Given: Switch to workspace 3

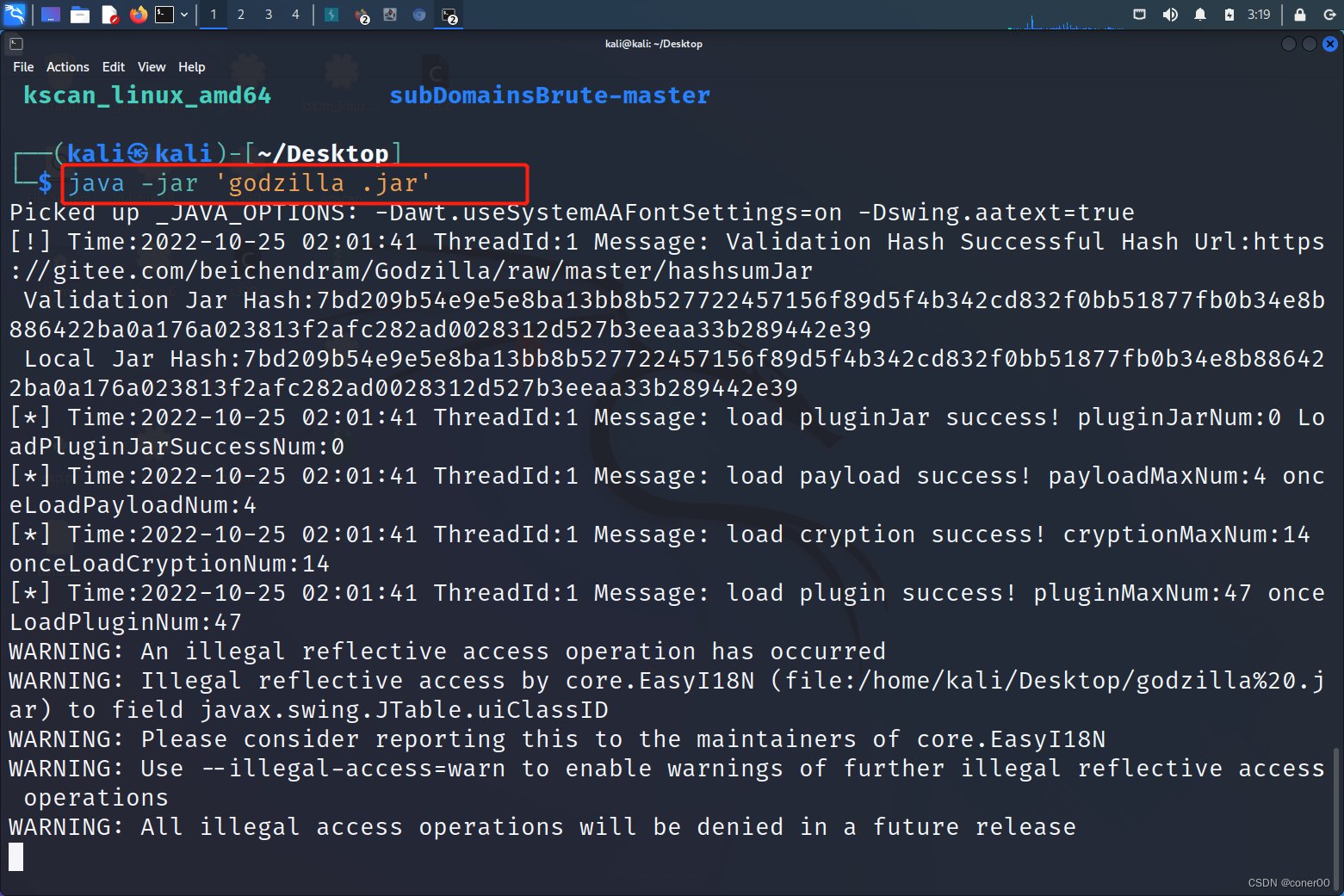Looking at the screenshot, I should 269,15.
